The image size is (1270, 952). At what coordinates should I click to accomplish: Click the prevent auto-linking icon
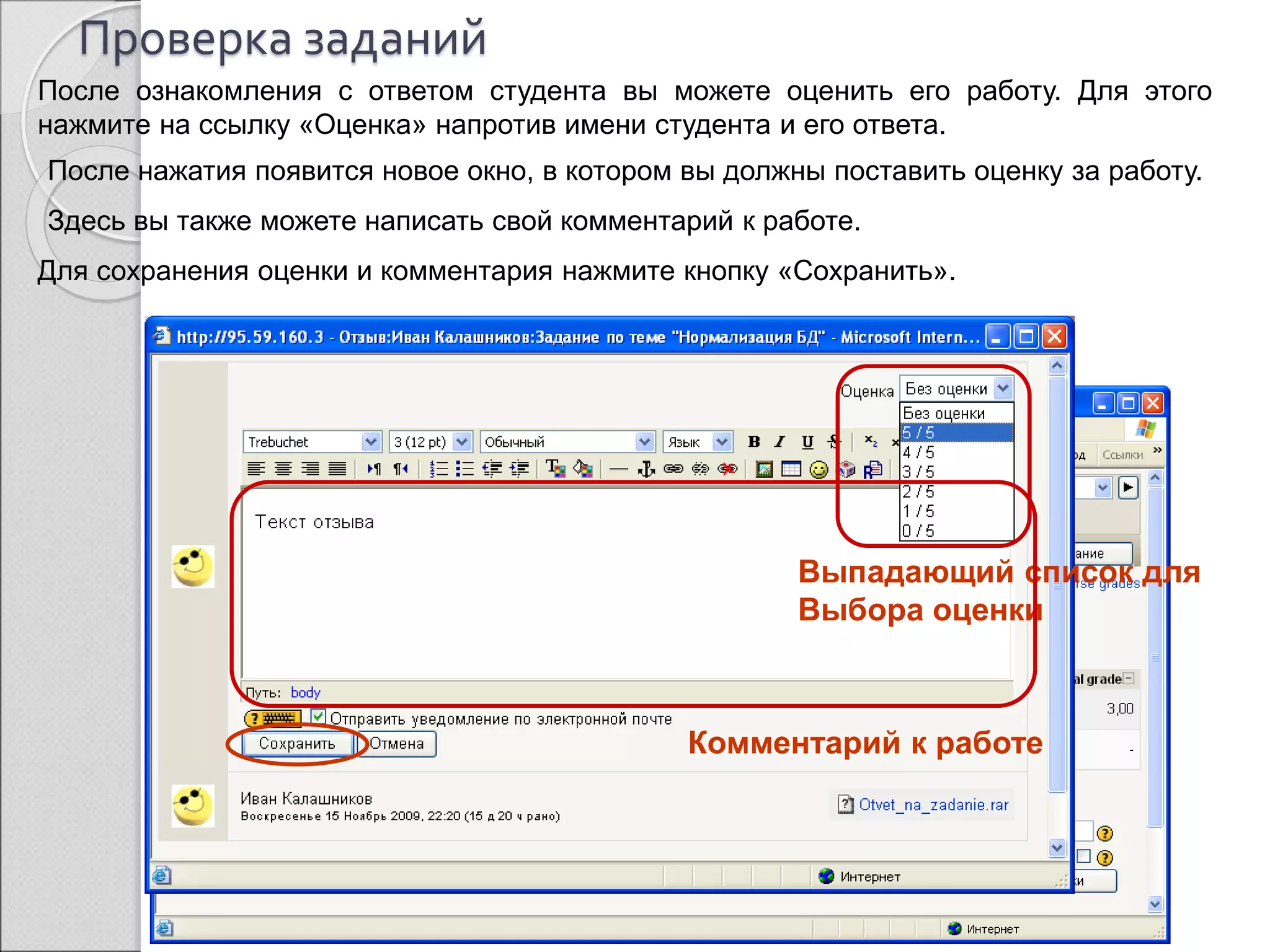[x=727, y=469]
